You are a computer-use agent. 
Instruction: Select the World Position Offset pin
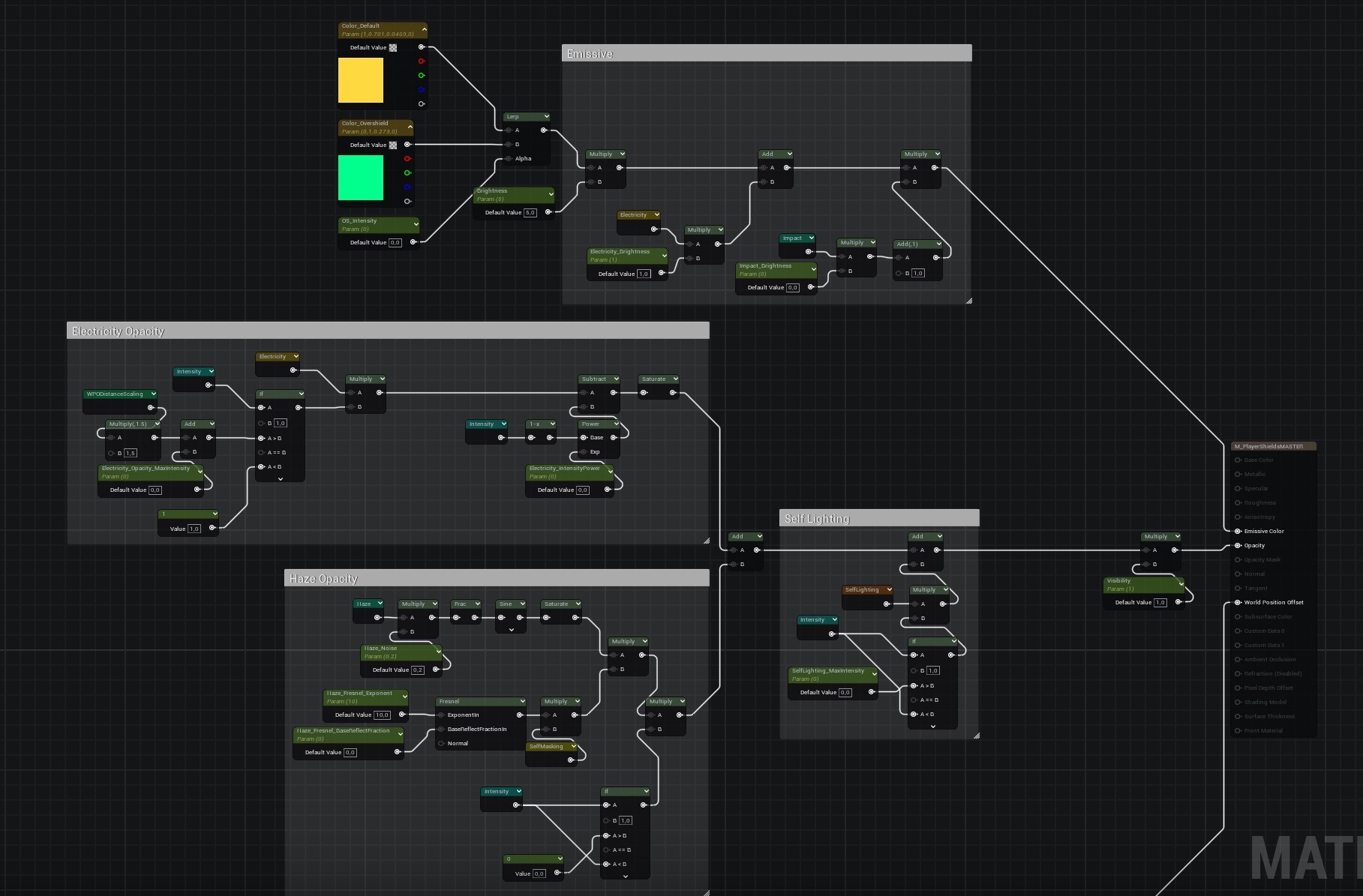coord(1238,601)
